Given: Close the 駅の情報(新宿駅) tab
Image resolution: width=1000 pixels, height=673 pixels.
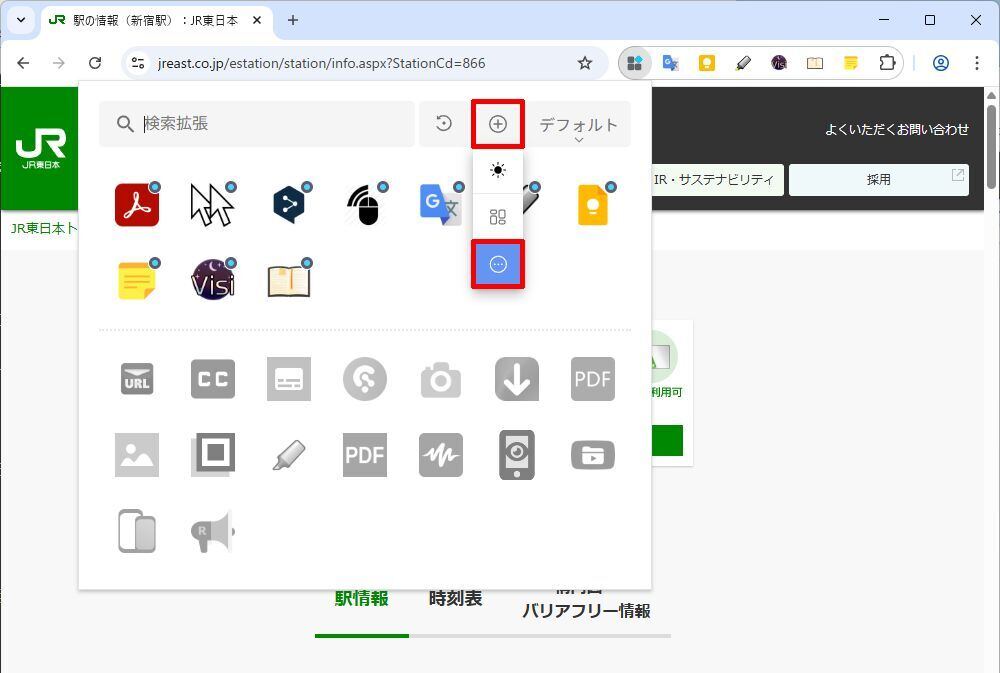Looking at the screenshot, I should 256,20.
